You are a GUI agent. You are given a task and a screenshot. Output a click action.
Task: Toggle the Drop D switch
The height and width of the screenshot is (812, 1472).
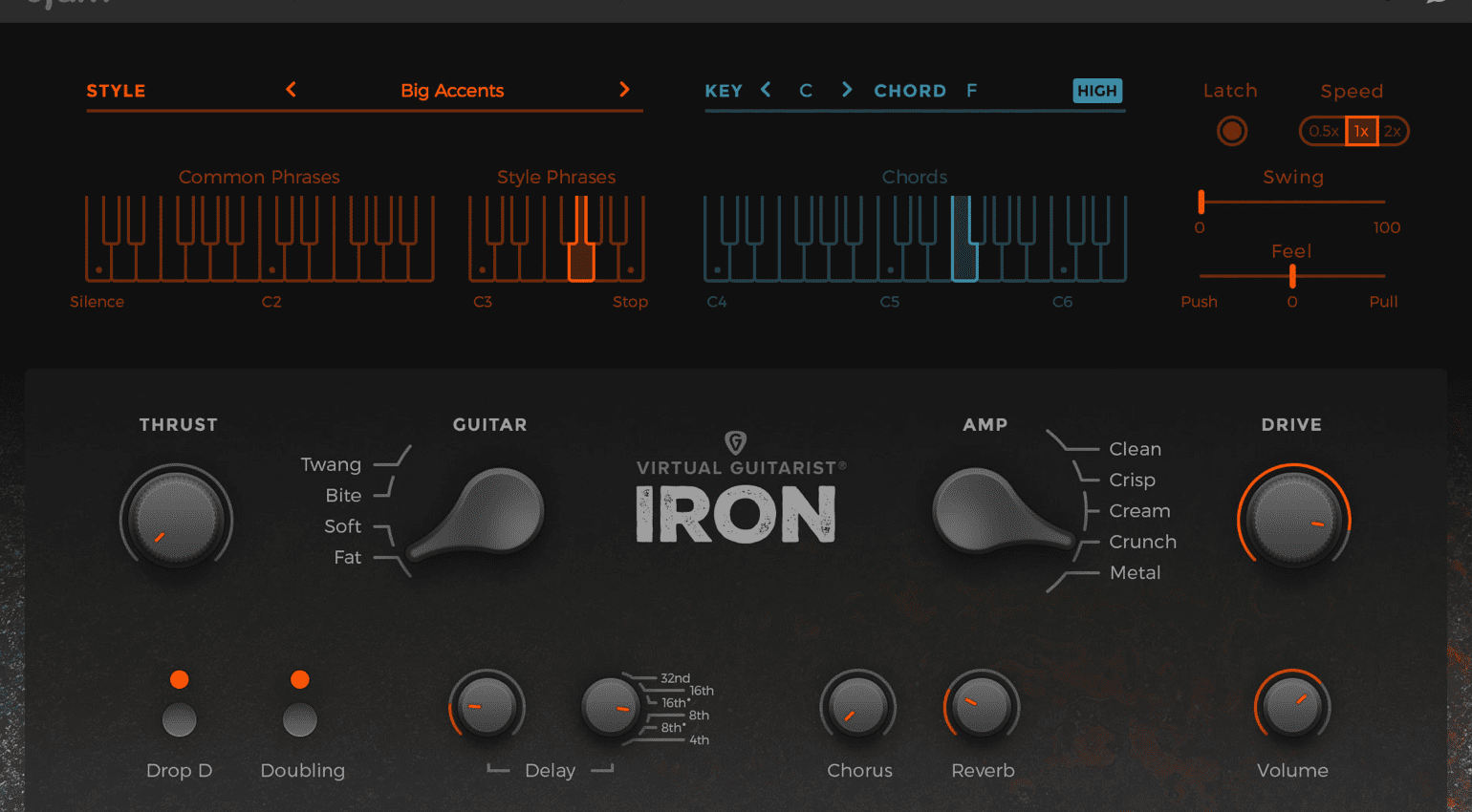click(179, 719)
